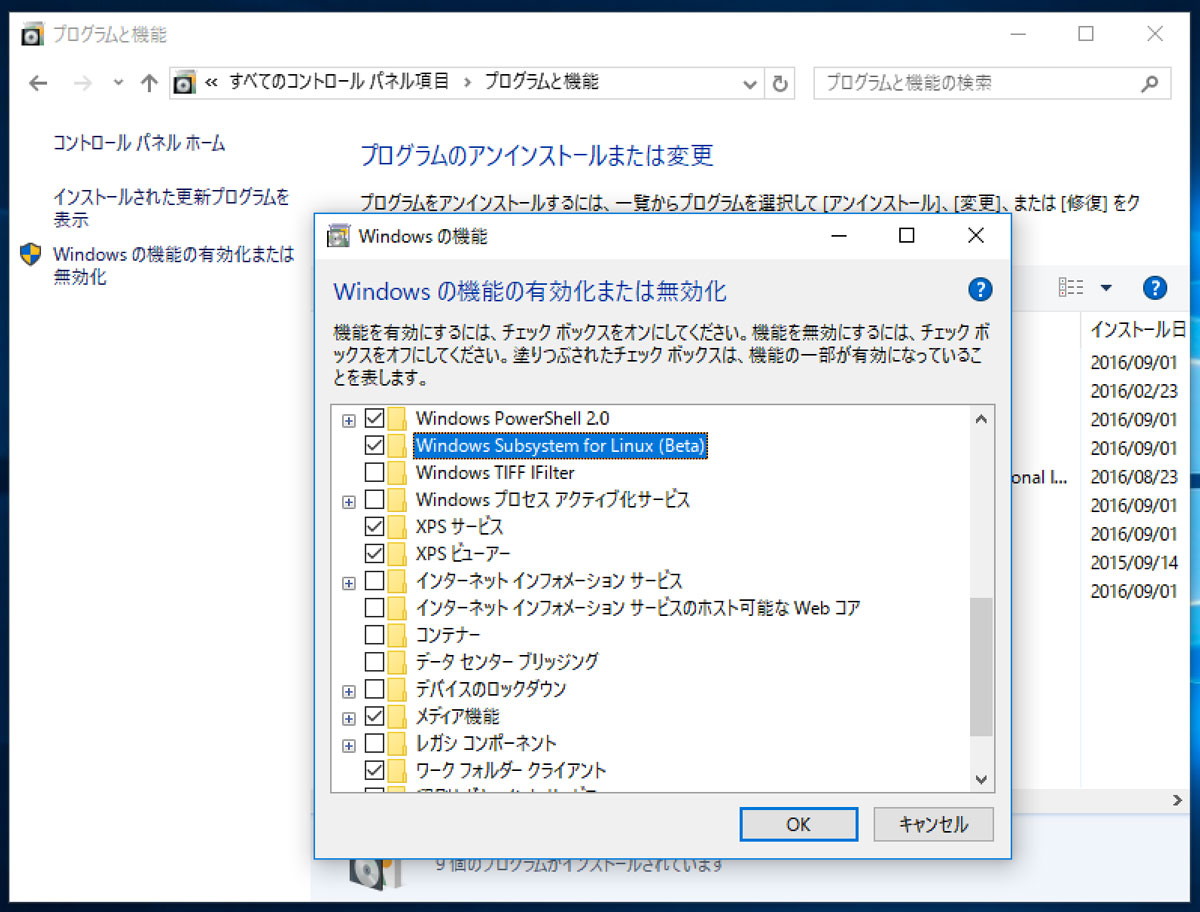The image size is (1200, 912).
Task: Uncheck メディア機能 checkbox
Action: (375, 716)
